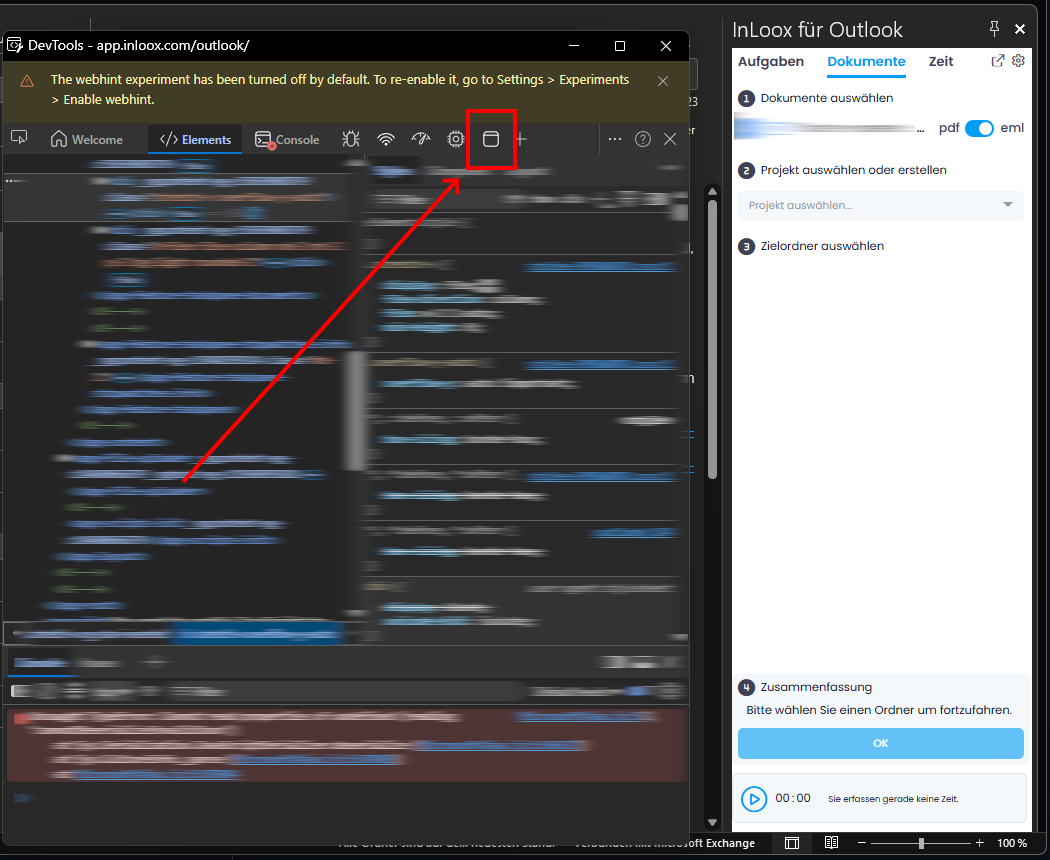Click the DevTools title bar icon

point(15,46)
